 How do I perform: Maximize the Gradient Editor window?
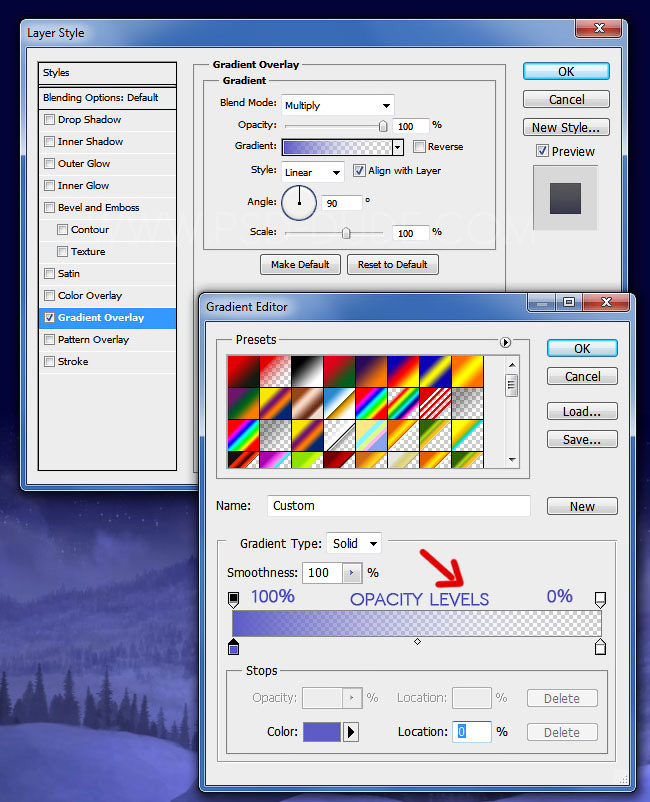click(x=569, y=302)
